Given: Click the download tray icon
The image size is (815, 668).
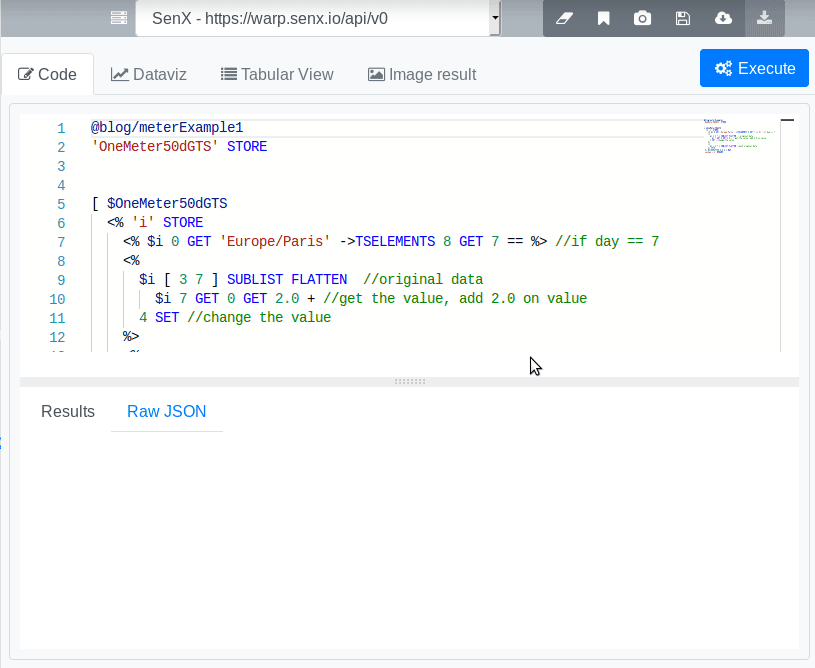Looking at the screenshot, I should [764, 19].
